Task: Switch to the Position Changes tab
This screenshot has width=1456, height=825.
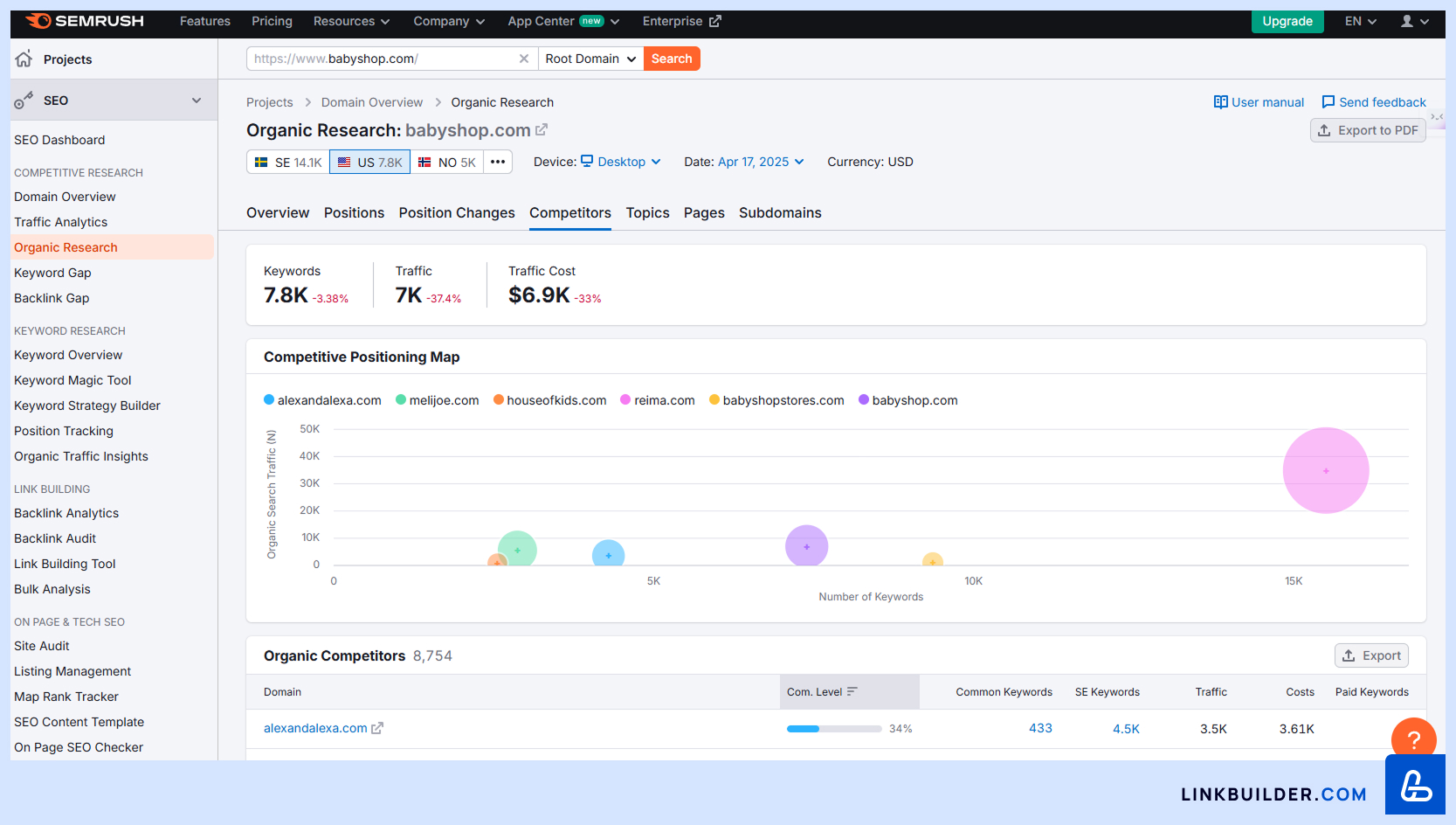Action: 457,212
